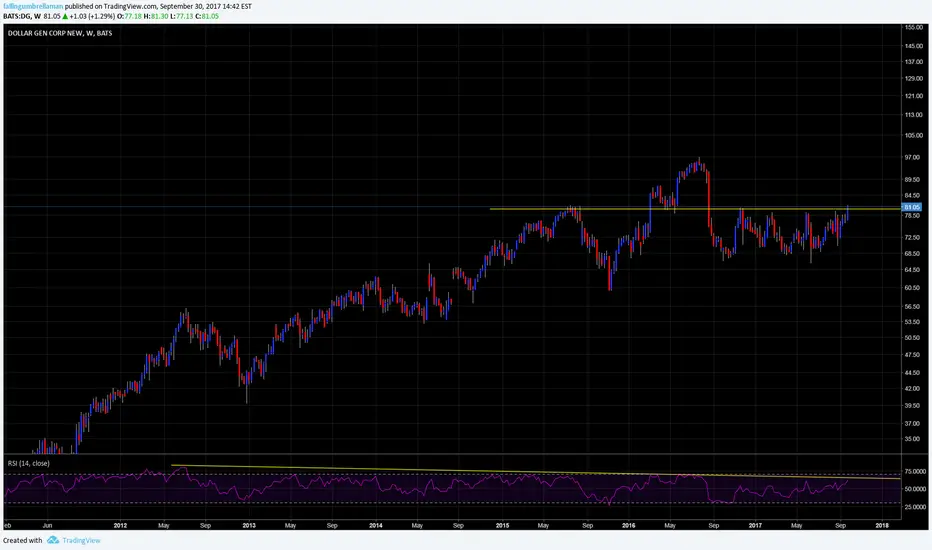
Task: Click the 129.00 price axis label
Action: (914, 78)
